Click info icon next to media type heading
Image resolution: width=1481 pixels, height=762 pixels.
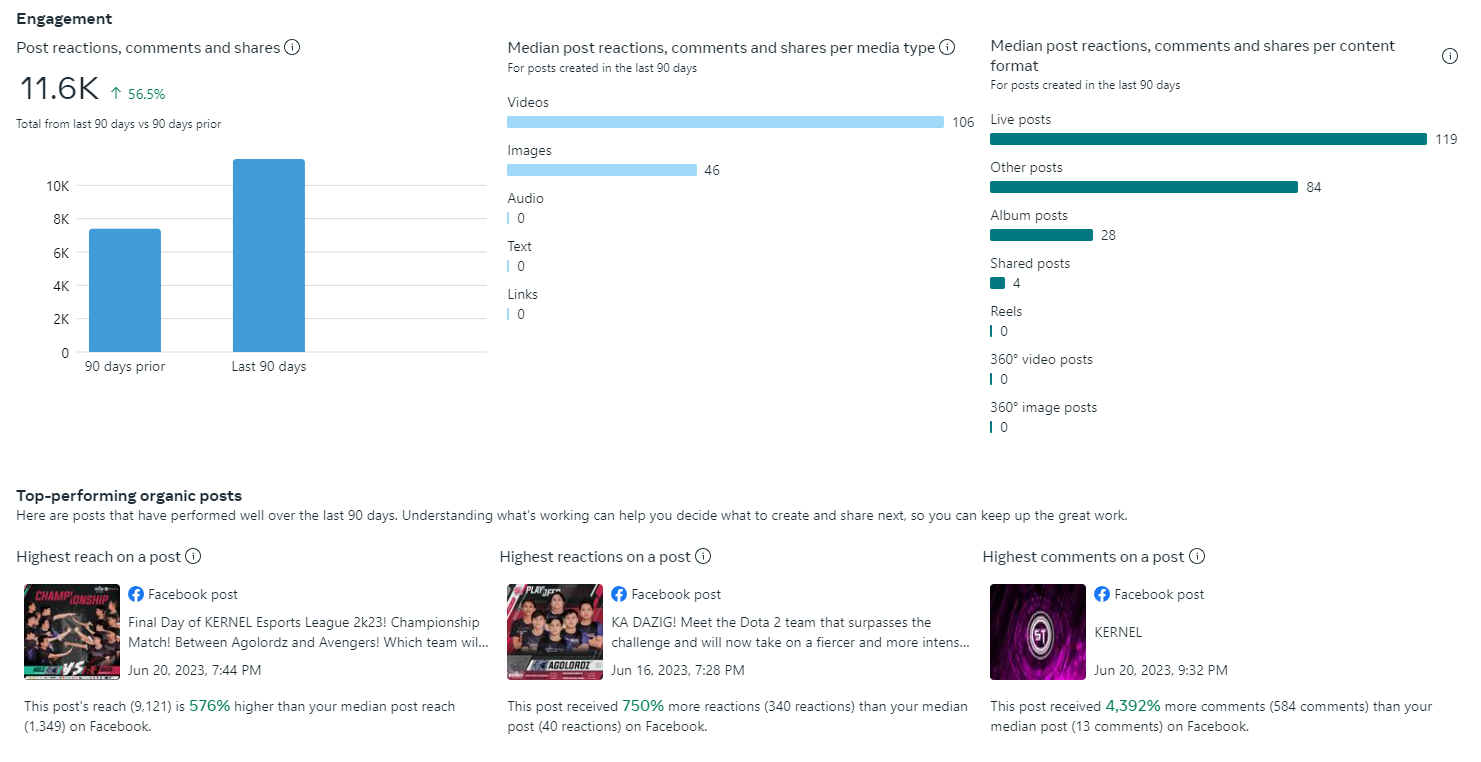pos(947,47)
